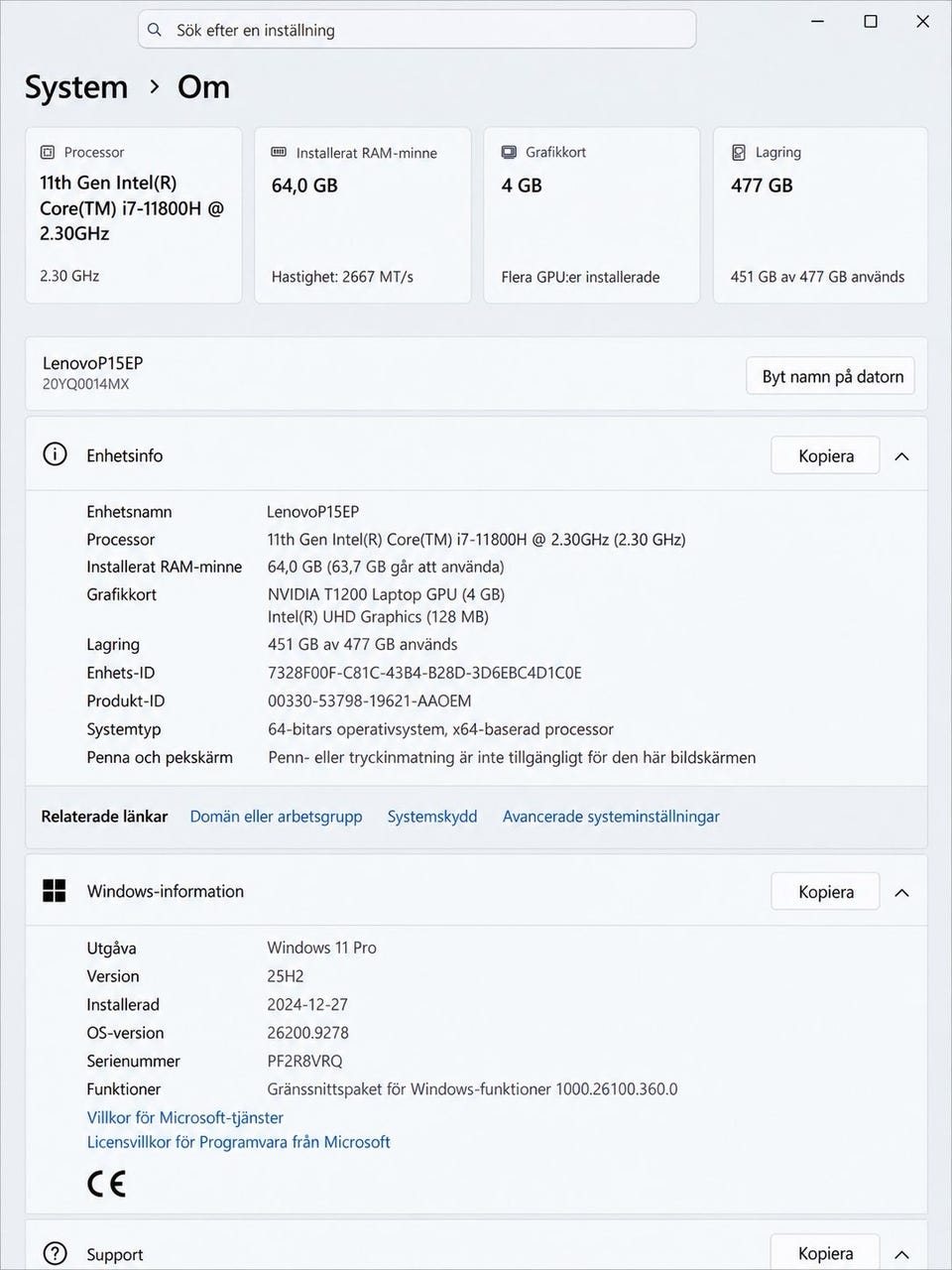
Task: Click the Sök efter en inställning field
Action: [x=416, y=30]
